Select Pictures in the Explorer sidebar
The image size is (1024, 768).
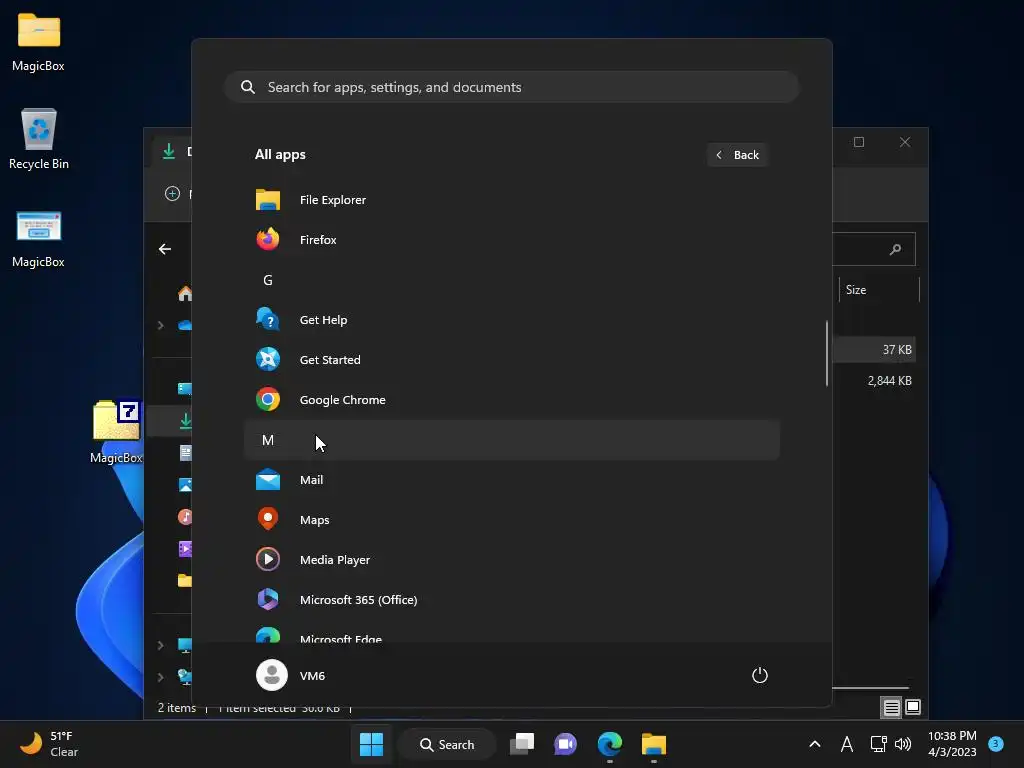click(185, 485)
